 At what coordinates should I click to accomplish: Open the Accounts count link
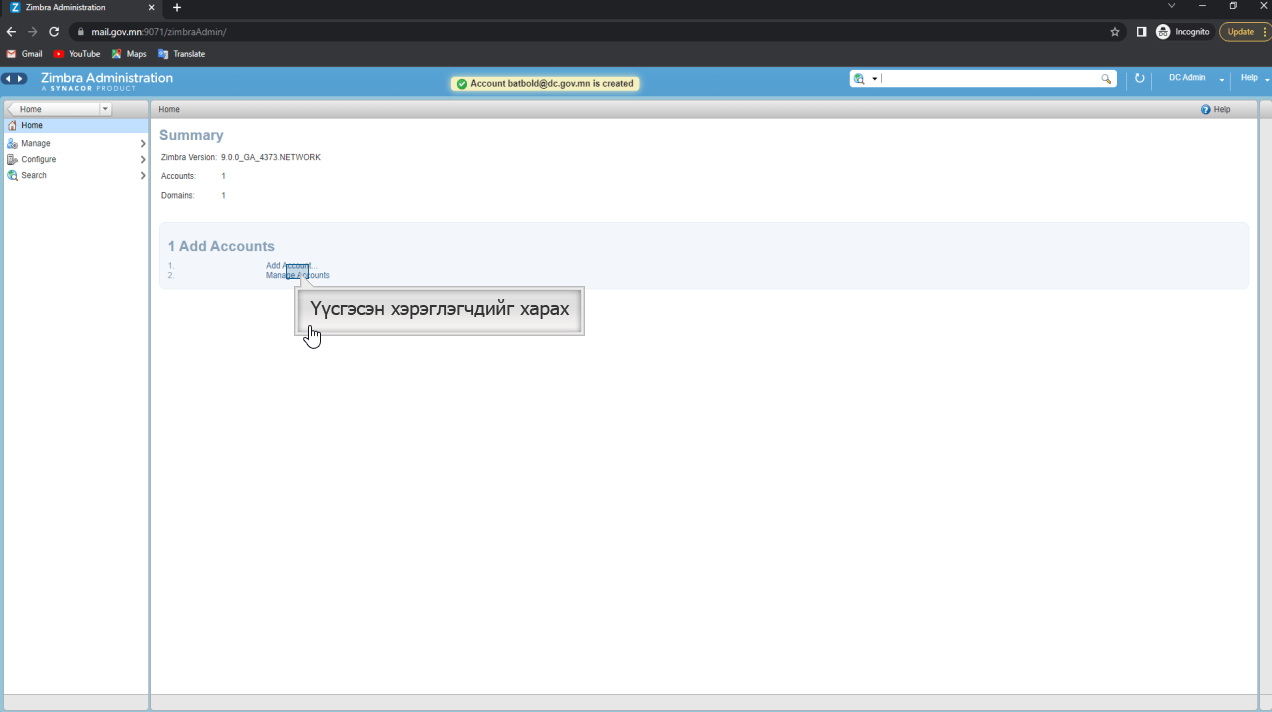coord(223,176)
